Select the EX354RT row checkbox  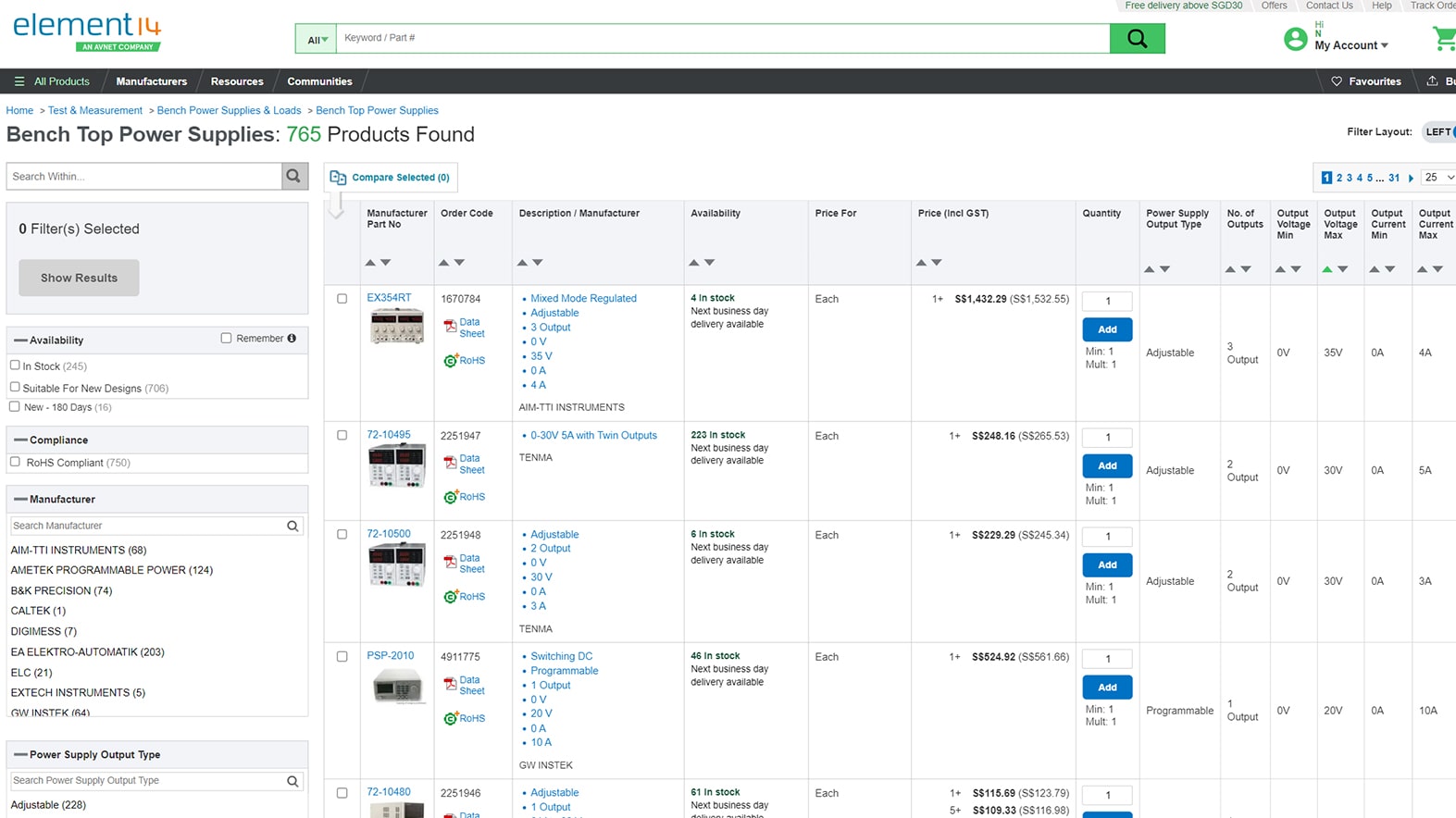click(342, 299)
